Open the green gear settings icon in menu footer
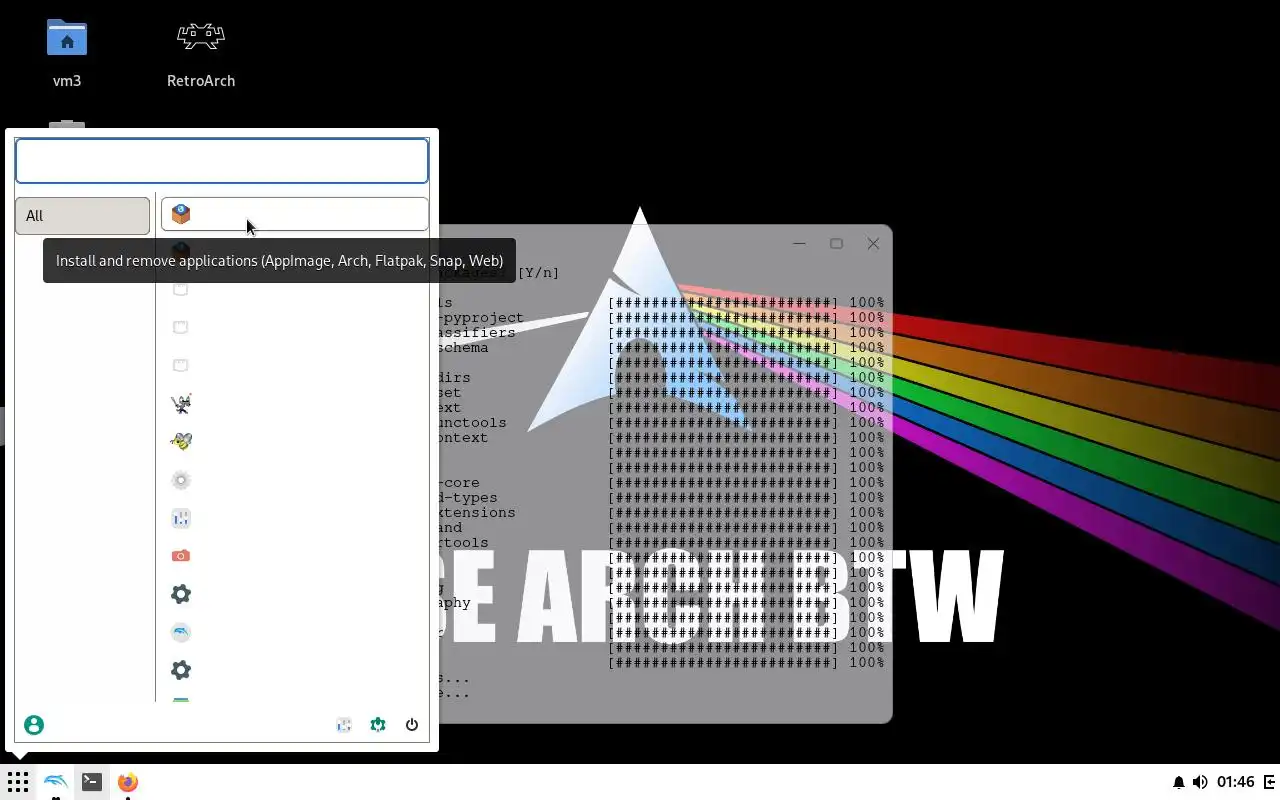The height and width of the screenshot is (800, 1280). (x=378, y=725)
